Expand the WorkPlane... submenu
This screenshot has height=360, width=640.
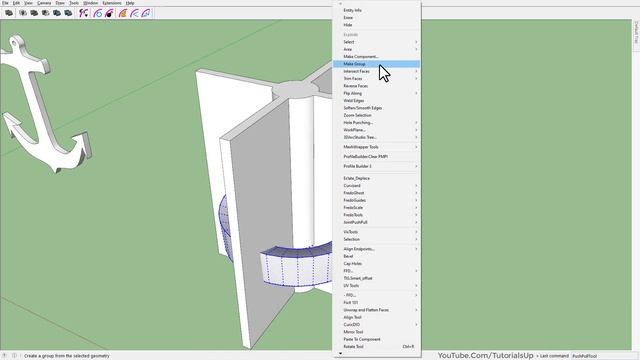pos(376,130)
